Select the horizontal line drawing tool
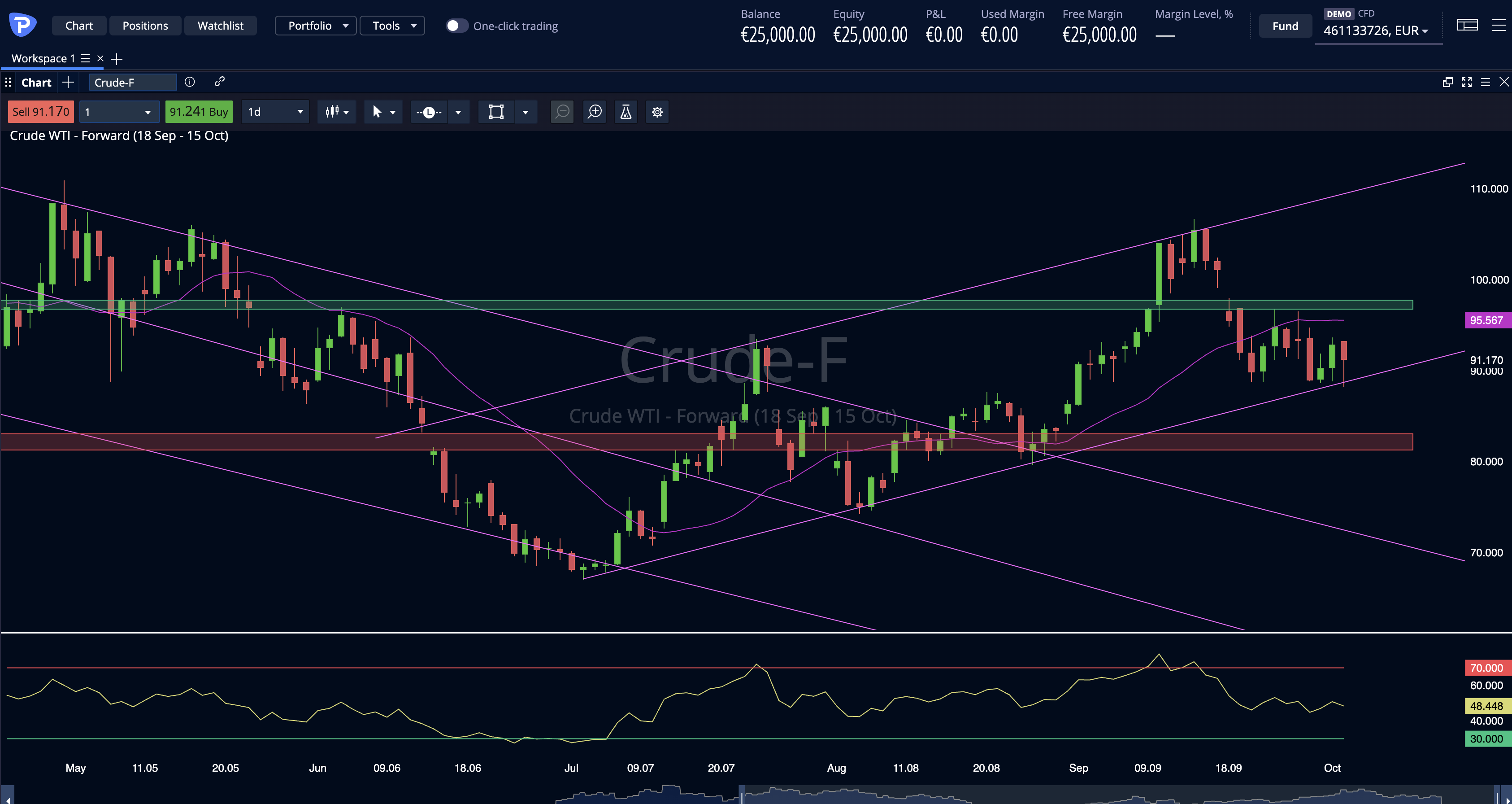The image size is (1512, 804). coord(429,112)
